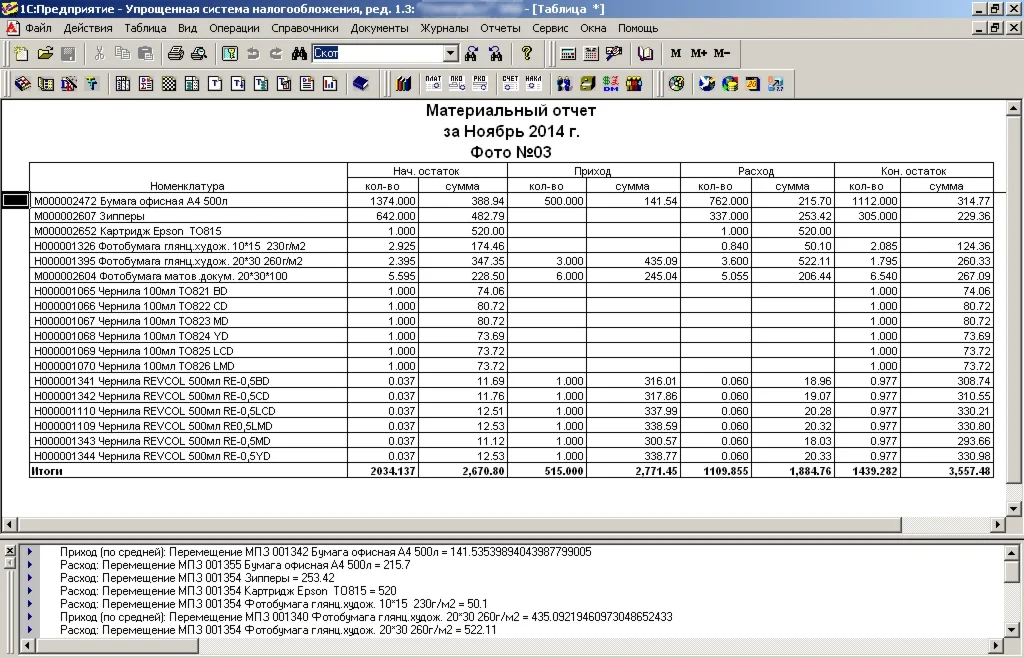Click the M- memory subtract button
Viewport: 1024px width, 658px height.
[x=722, y=53]
